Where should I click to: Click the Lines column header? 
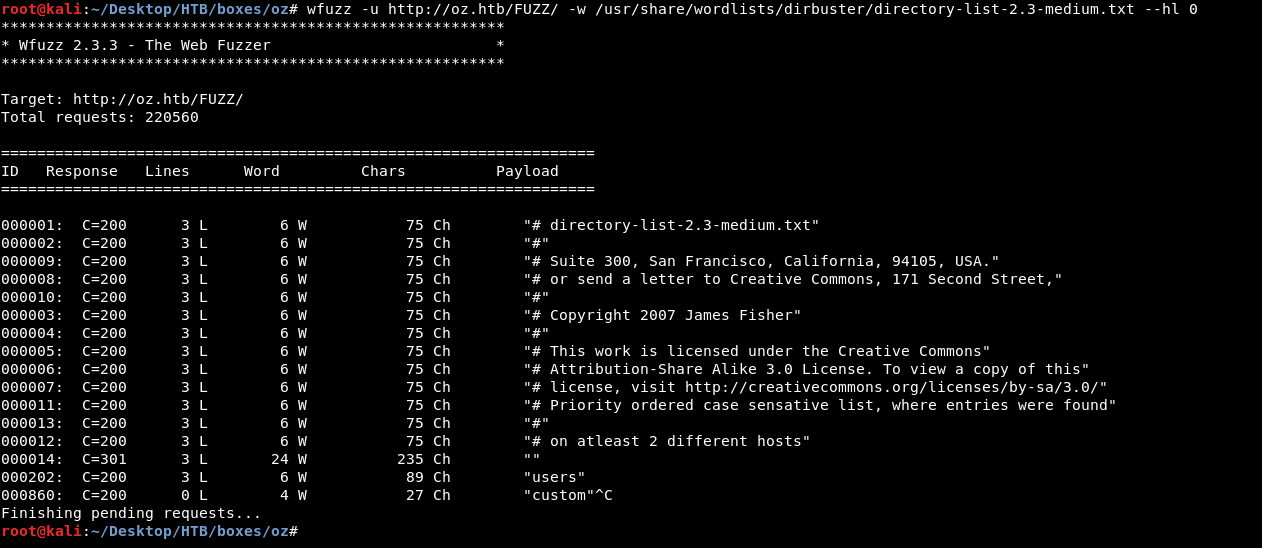pyautogui.click(x=167, y=171)
